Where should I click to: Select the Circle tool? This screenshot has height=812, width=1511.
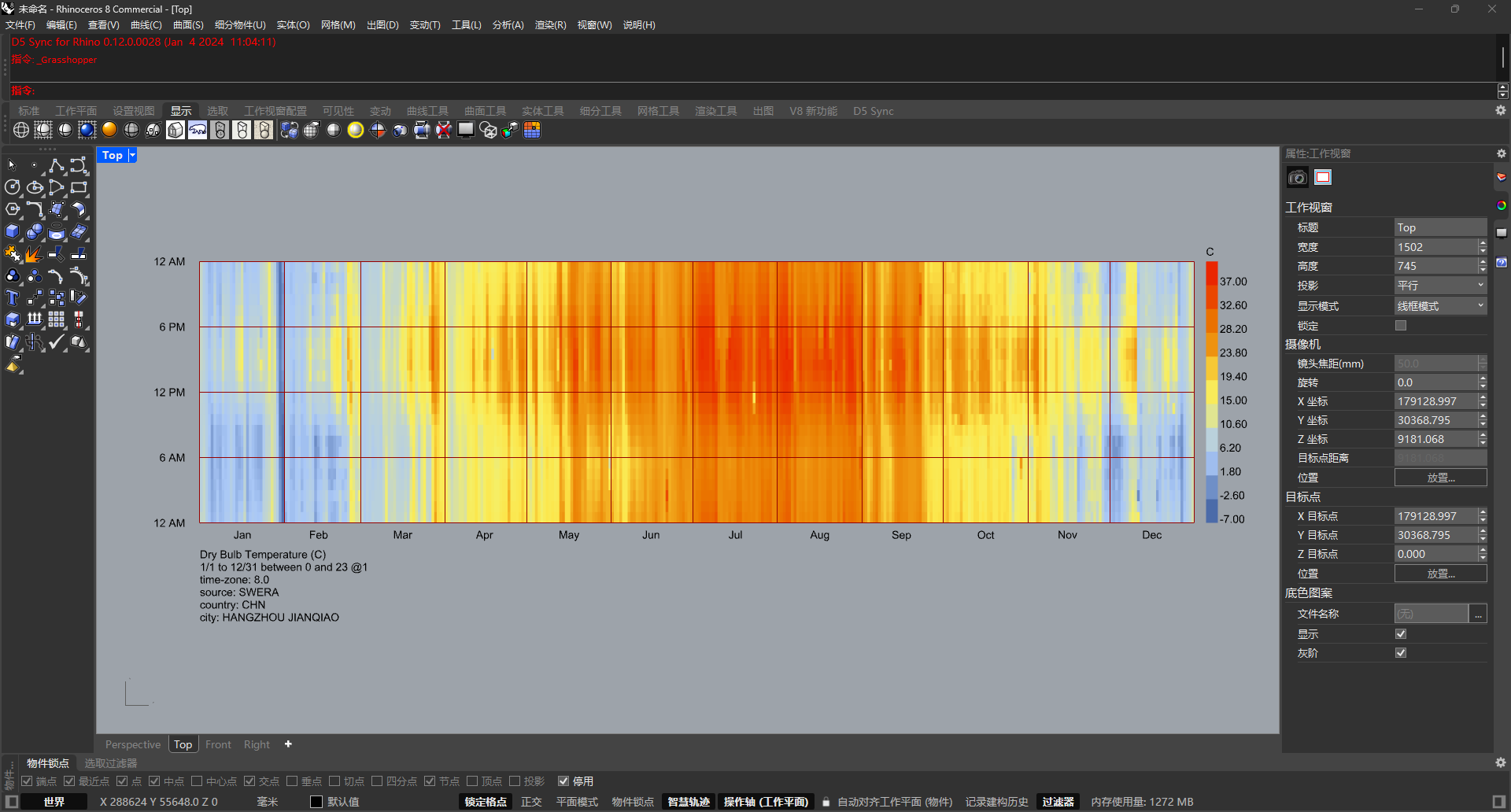pos(12,187)
